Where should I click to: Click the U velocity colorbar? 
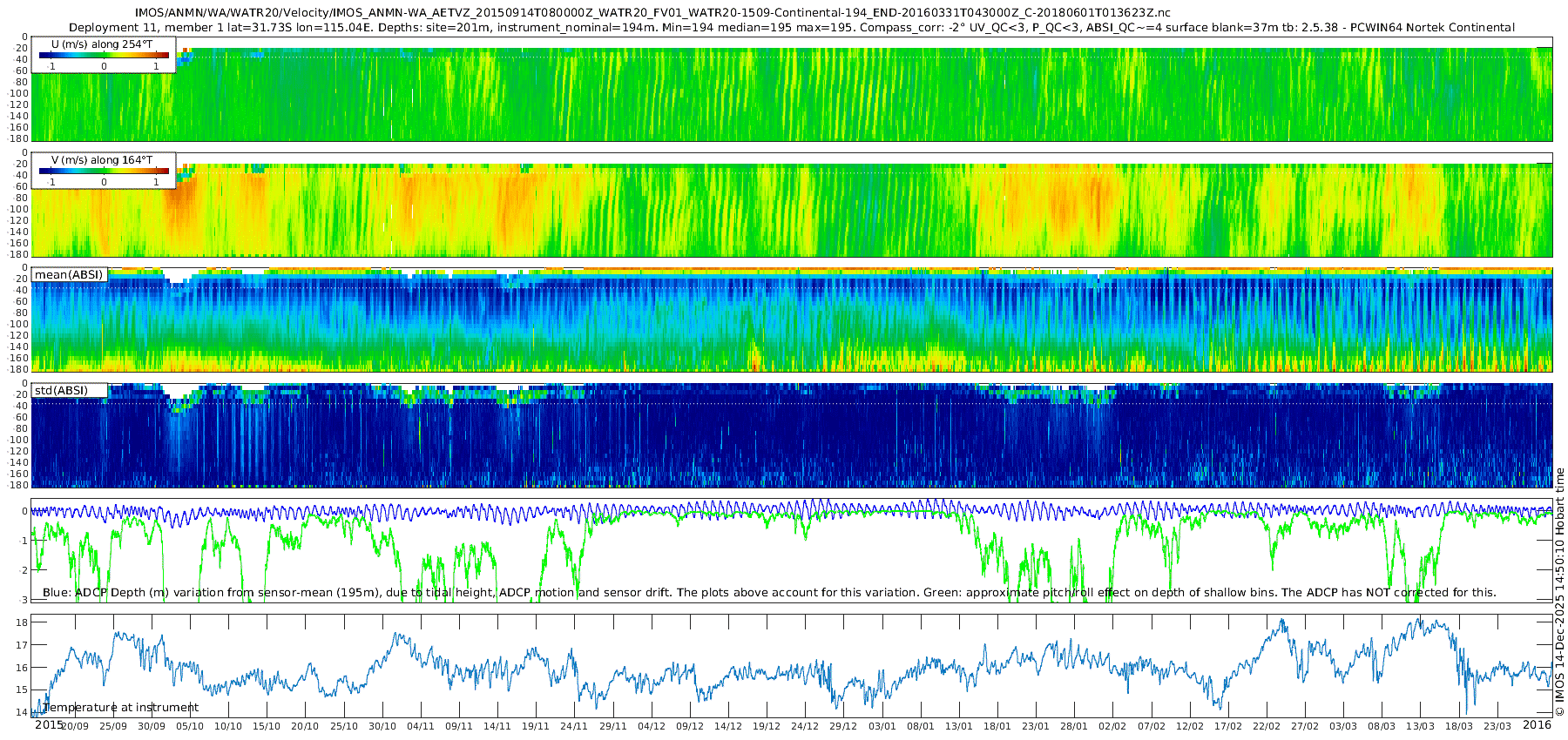[x=104, y=55]
